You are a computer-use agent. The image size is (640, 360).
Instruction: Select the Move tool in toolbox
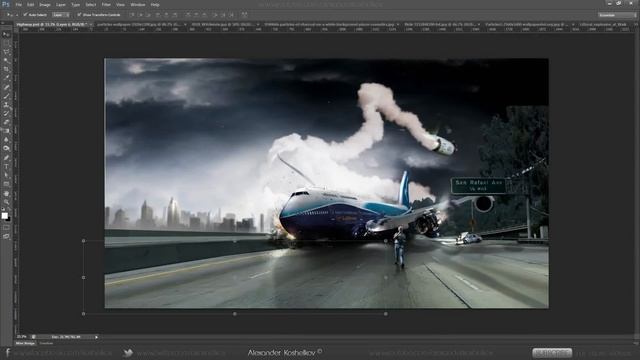coord(6,34)
